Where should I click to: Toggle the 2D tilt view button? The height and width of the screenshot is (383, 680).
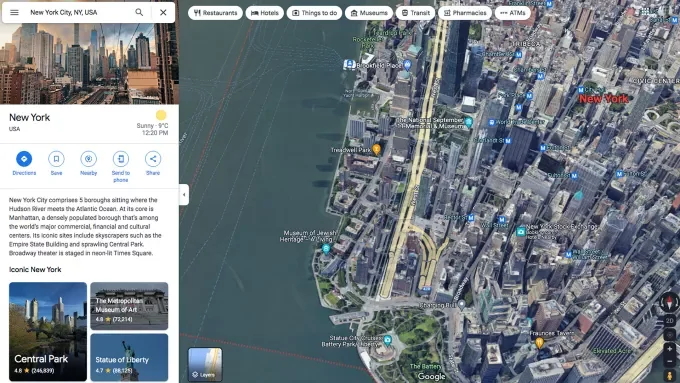pyautogui.click(x=670, y=321)
